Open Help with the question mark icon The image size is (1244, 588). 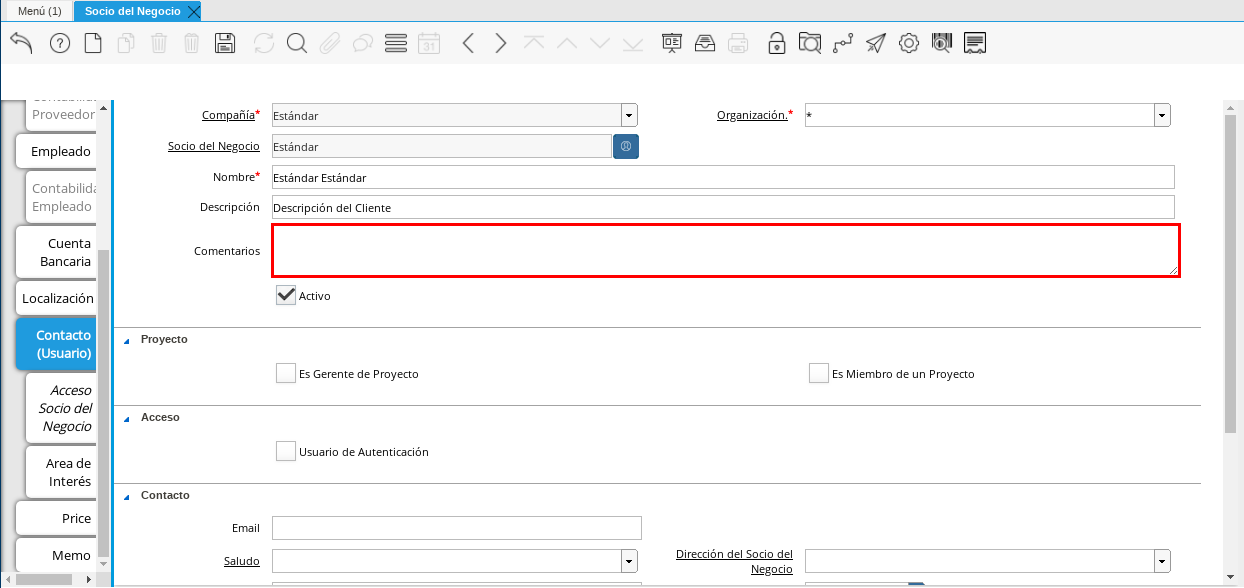60,43
